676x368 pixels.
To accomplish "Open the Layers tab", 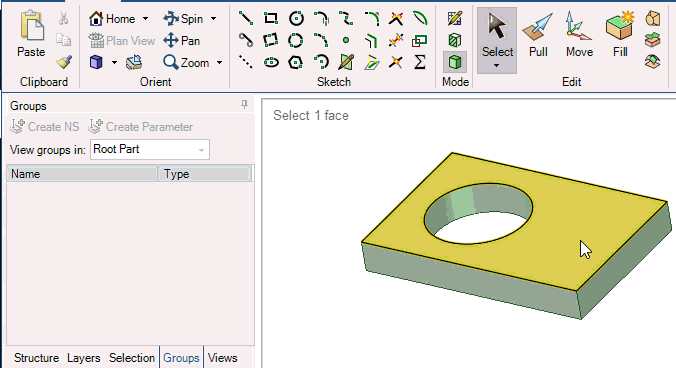I will 84,358.
